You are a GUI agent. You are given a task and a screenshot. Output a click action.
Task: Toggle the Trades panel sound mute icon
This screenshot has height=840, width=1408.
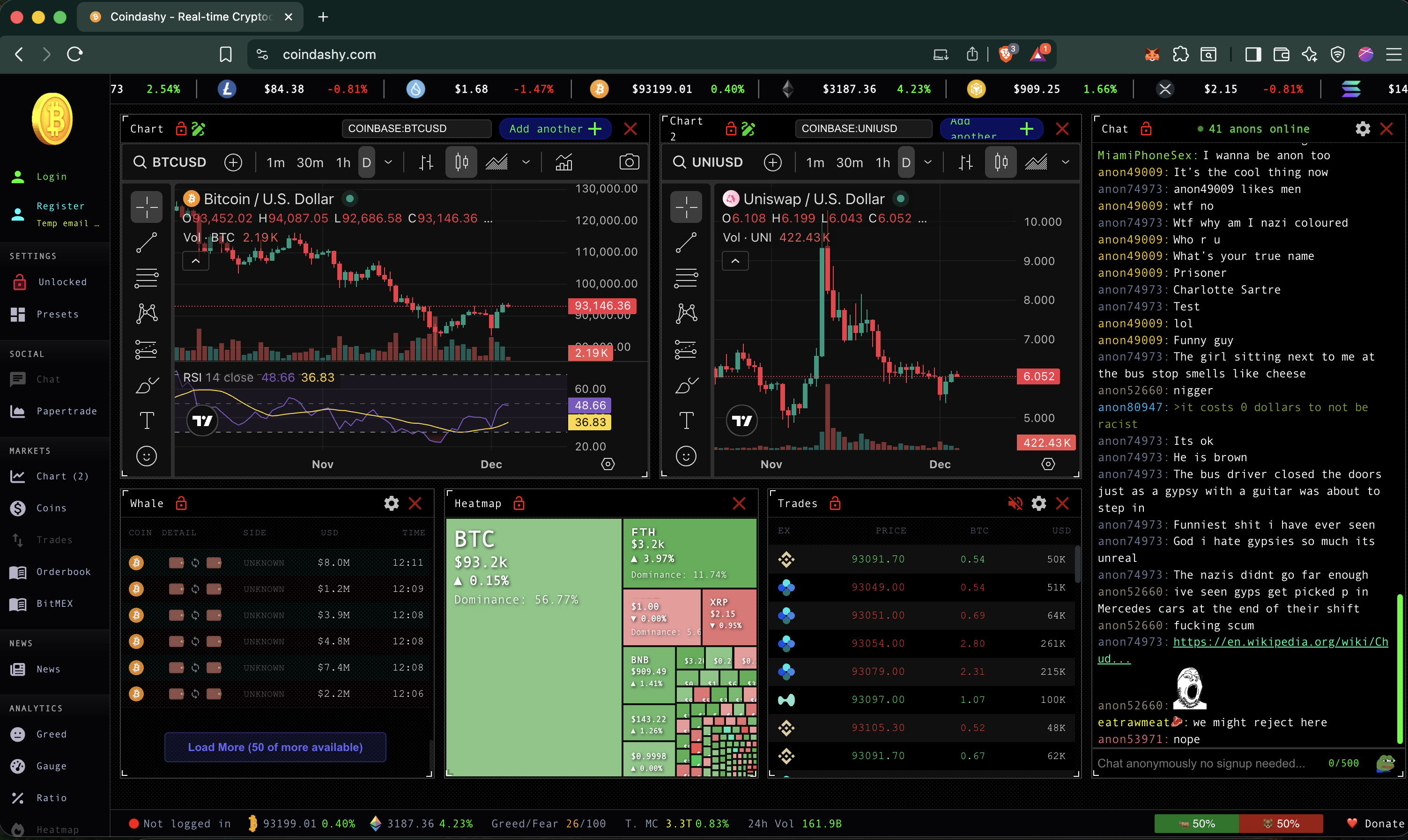pyautogui.click(x=1015, y=503)
